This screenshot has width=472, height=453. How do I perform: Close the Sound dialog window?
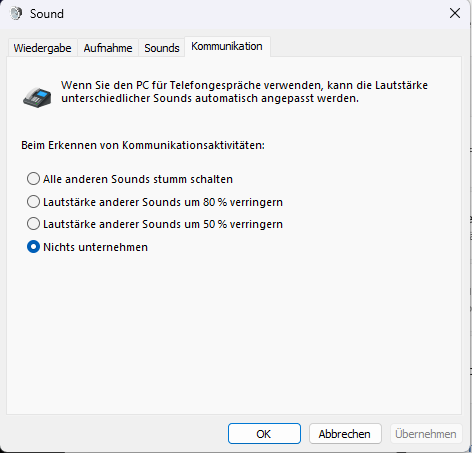pos(455,14)
